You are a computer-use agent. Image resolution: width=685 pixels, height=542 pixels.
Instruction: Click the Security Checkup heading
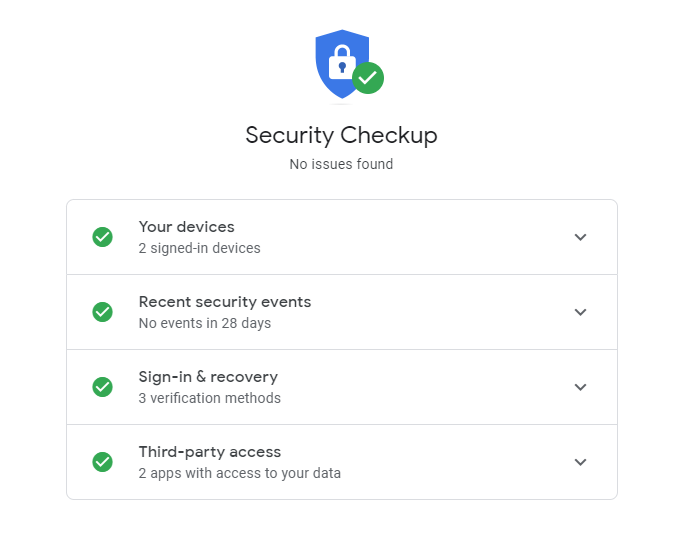point(341,135)
